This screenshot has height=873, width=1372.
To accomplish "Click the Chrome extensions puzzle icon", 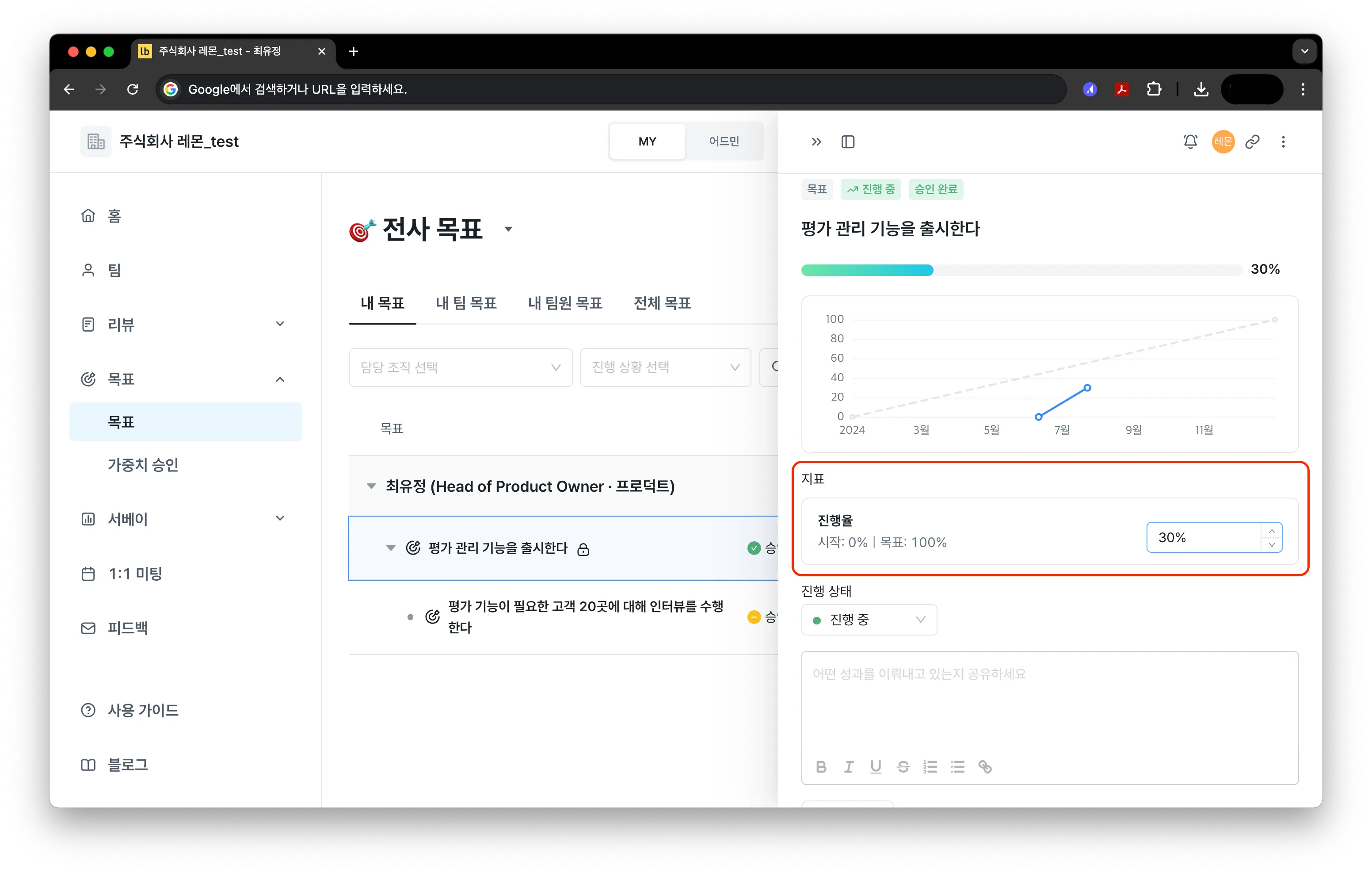I will [x=1154, y=89].
